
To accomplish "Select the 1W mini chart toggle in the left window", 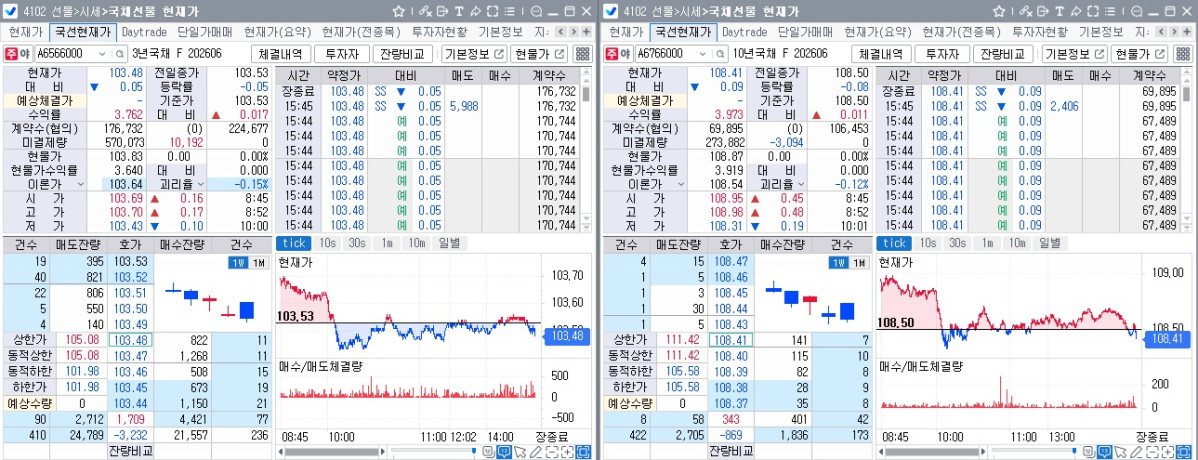I will point(237,263).
